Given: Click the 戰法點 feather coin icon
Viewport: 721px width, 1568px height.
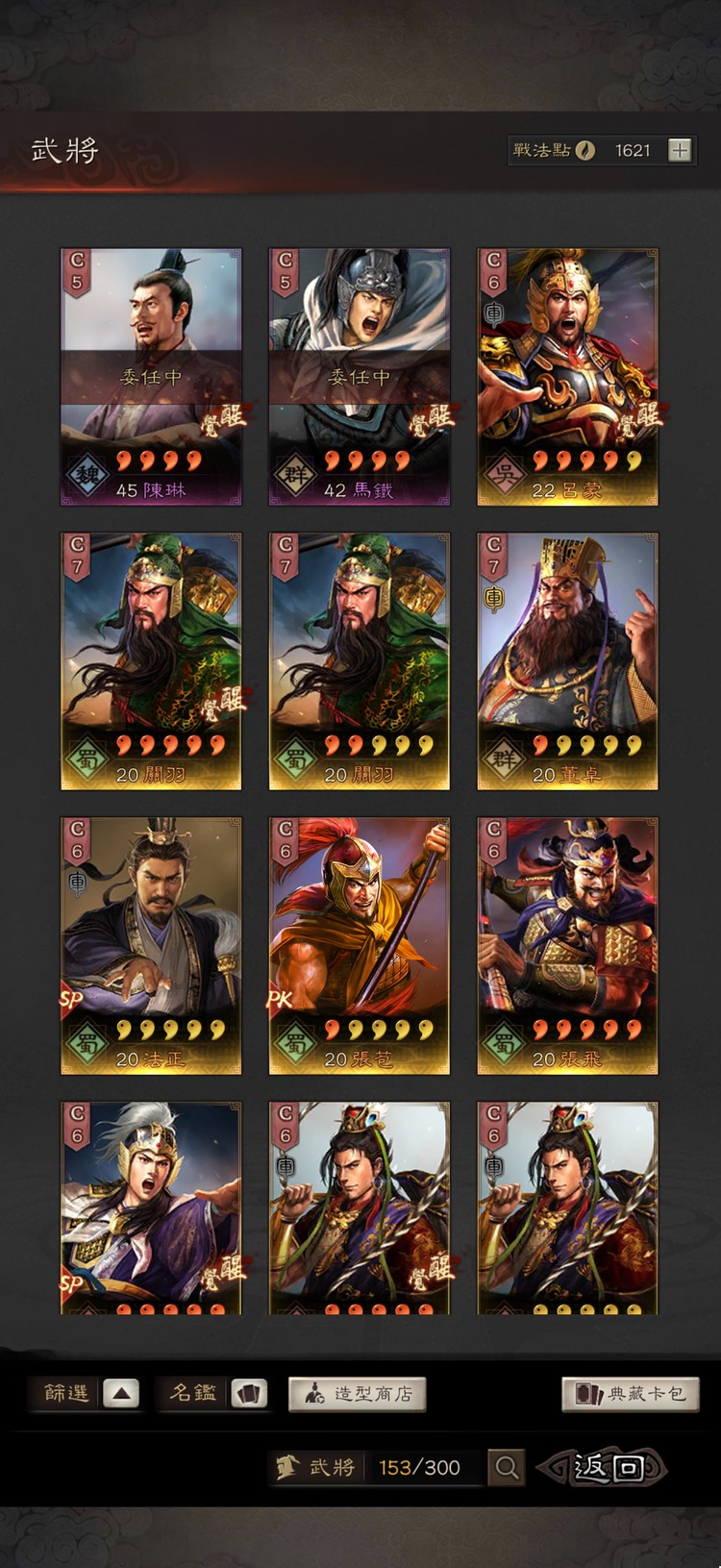Looking at the screenshot, I should (584, 150).
